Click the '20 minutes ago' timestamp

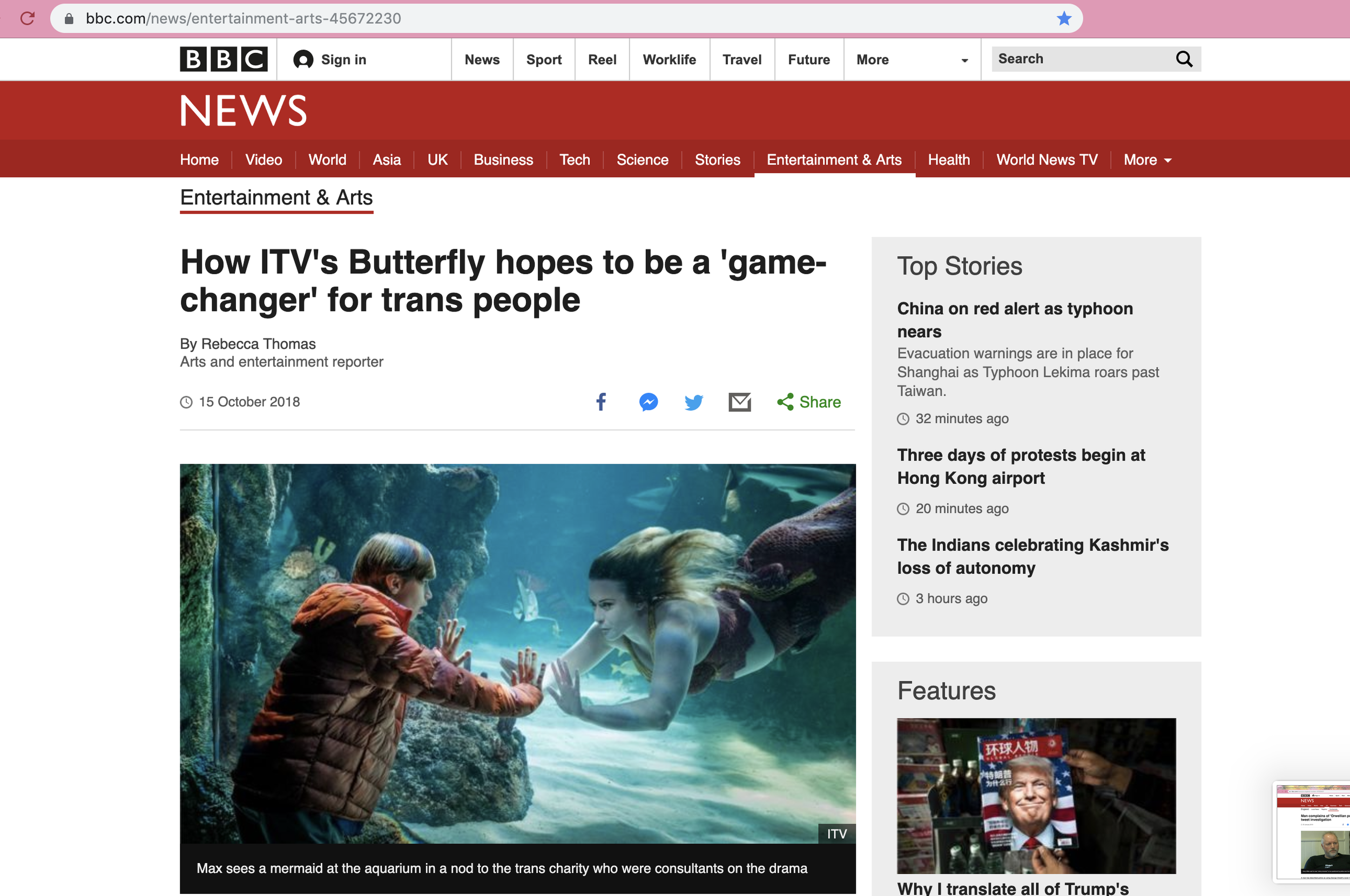click(962, 508)
